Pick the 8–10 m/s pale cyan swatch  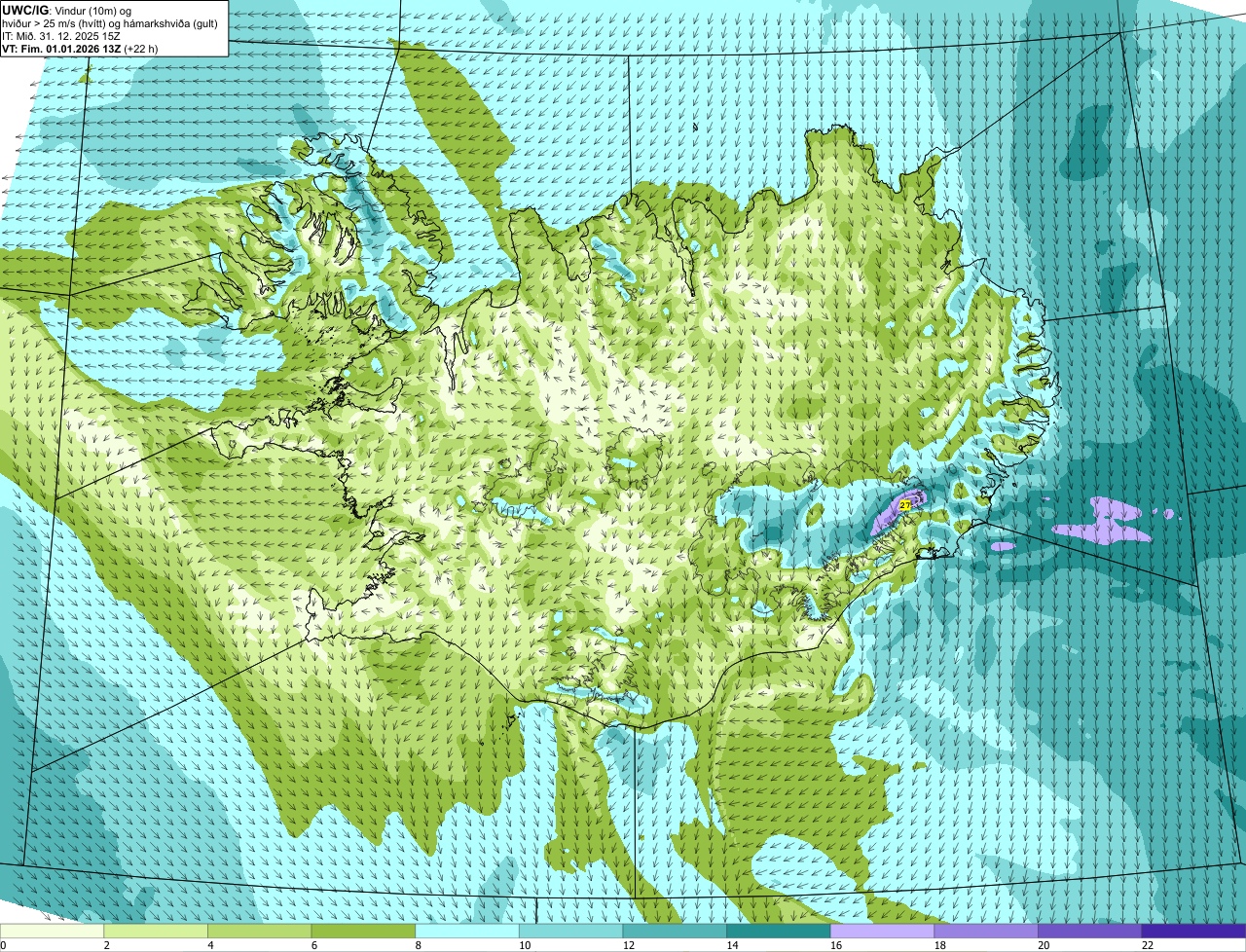467,931
